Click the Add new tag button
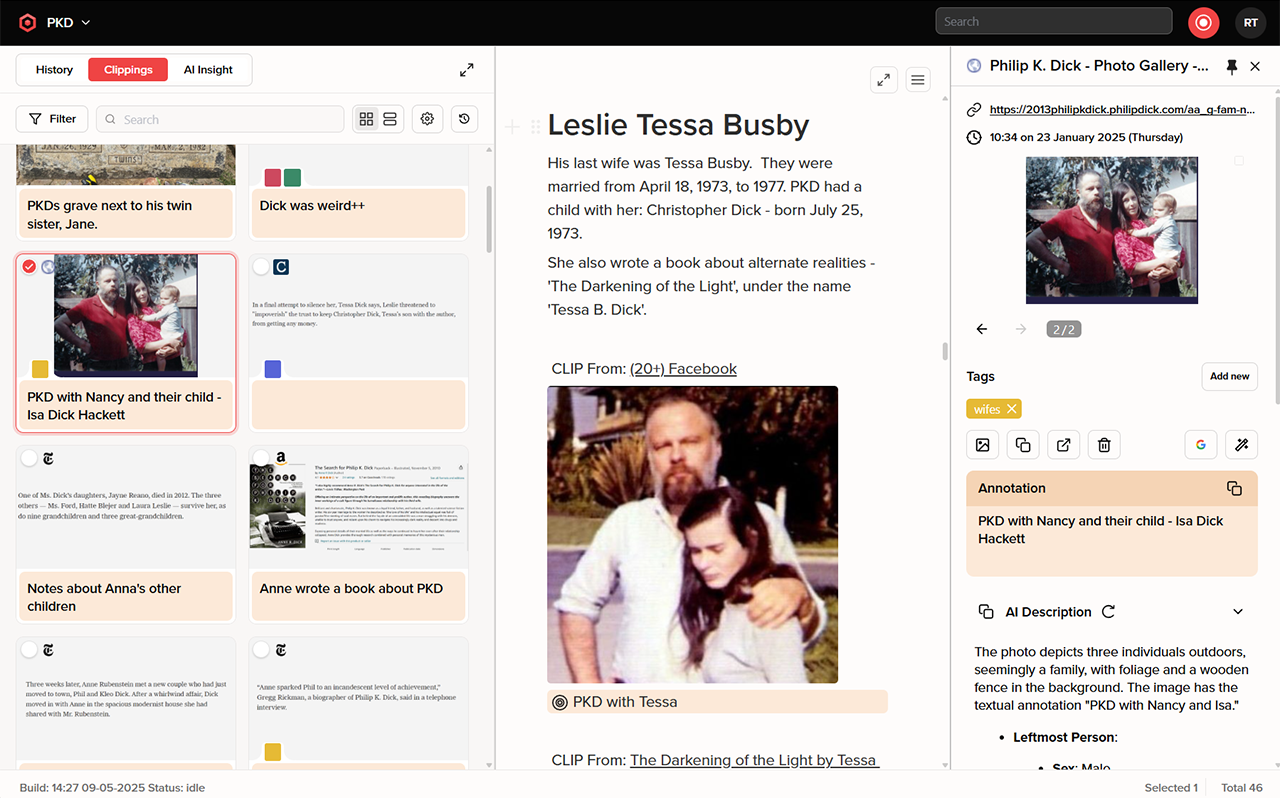This screenshot has height=800, width=1280. 1229,376
